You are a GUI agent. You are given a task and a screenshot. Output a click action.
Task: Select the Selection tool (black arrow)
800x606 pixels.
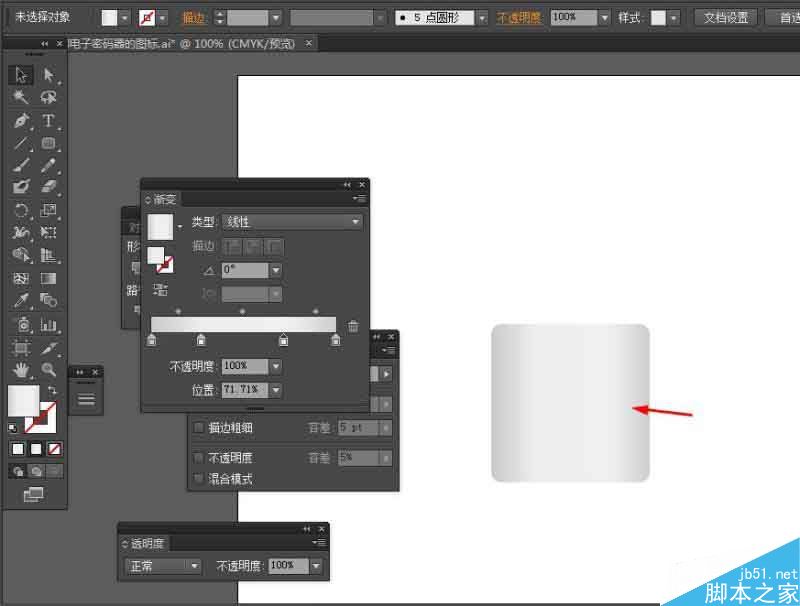point(21,75)
